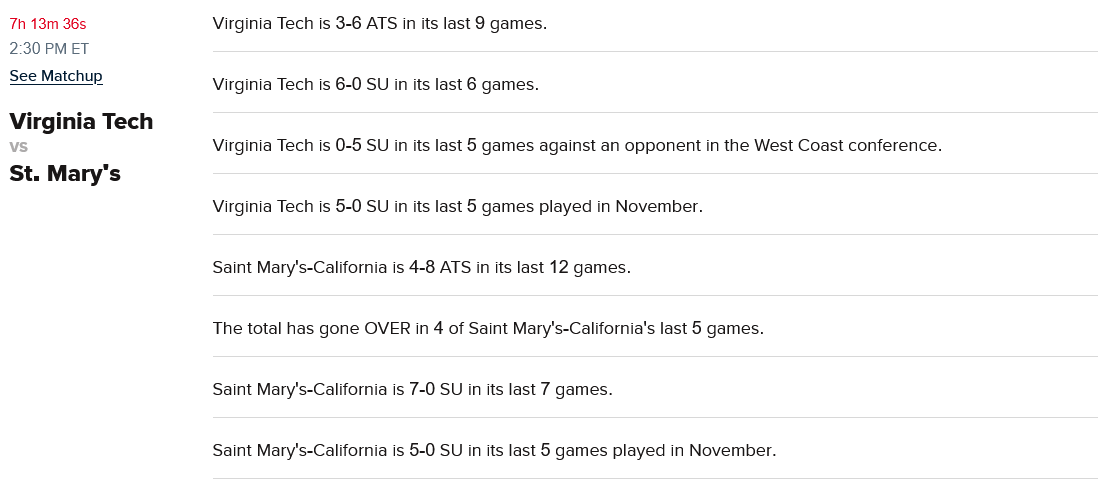Open the See Matchup link
The image size is (1099, 487).
pos(56,76)
